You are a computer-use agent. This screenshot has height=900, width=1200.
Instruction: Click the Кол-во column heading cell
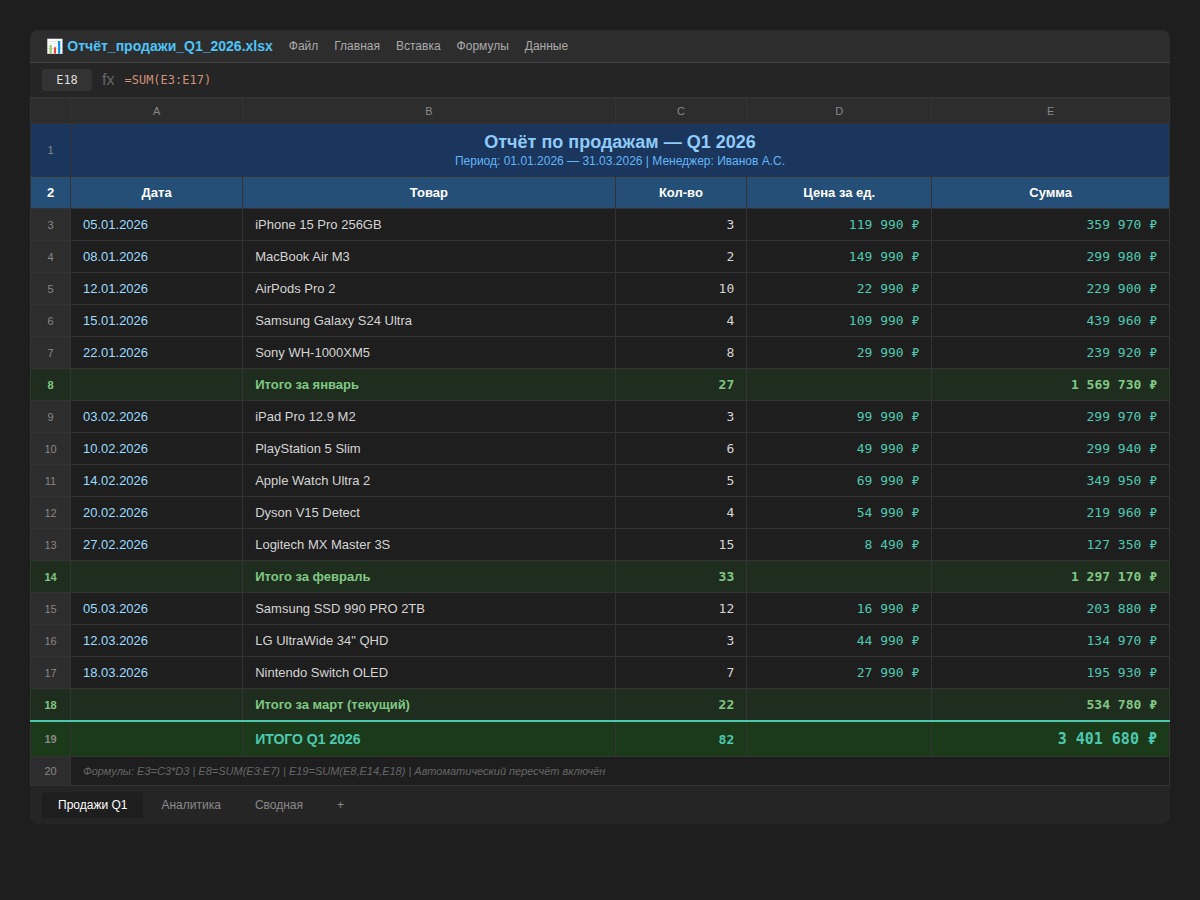(681, 193)
